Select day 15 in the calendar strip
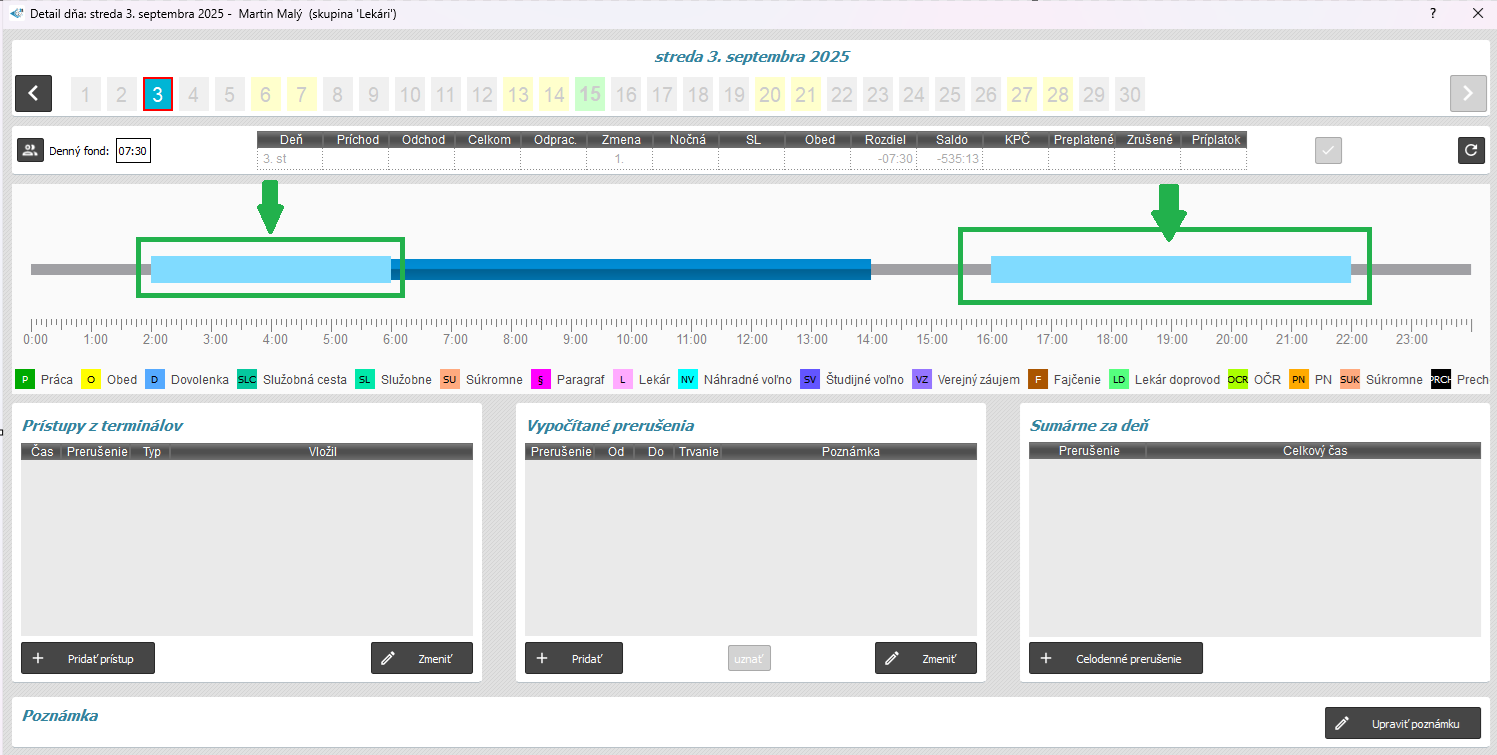 click(590, 95)
